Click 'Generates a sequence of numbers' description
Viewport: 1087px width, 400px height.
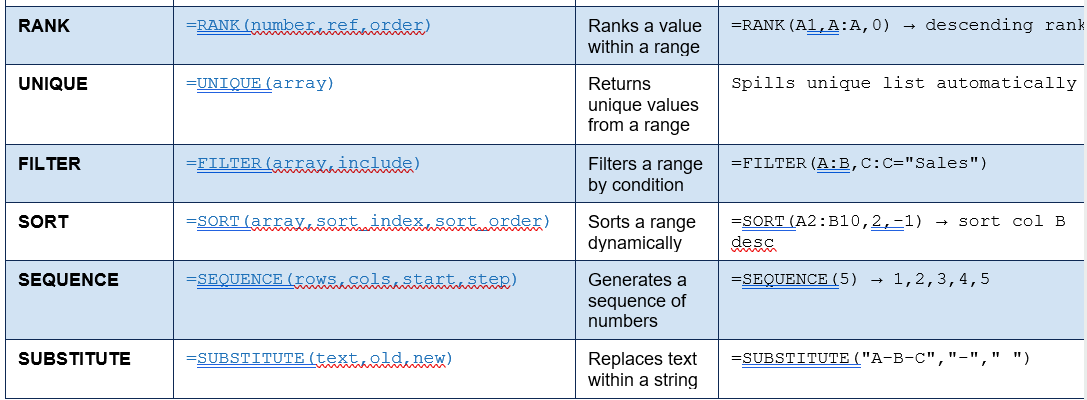637,300
